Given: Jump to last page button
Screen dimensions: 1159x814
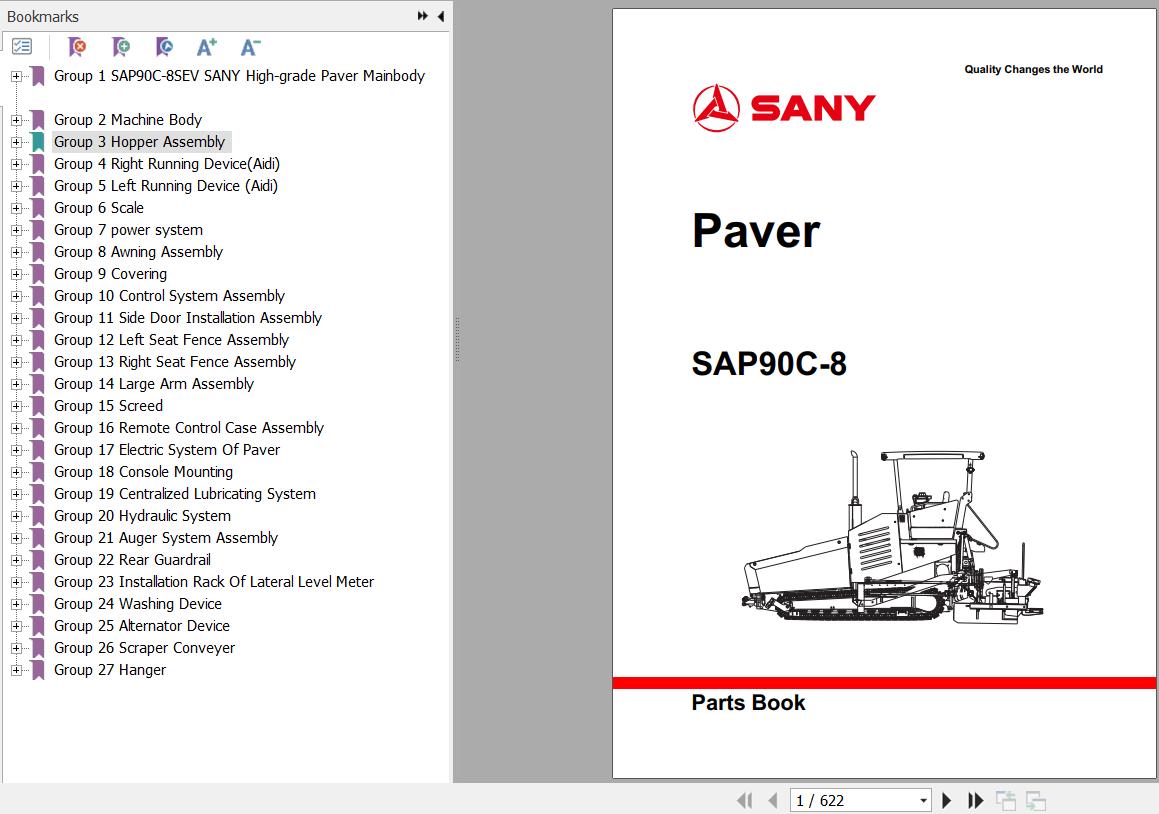Looking at the screenshot, I should click(x=976, y=800).
